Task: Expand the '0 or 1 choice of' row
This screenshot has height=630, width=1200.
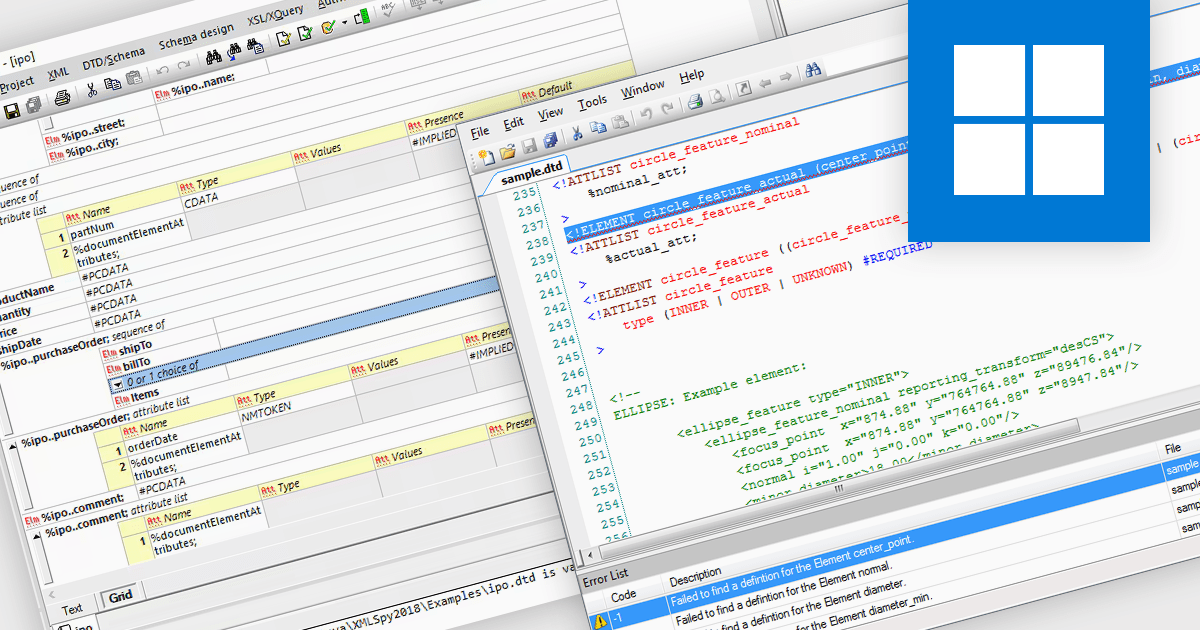Action: [x=117, y=385]
